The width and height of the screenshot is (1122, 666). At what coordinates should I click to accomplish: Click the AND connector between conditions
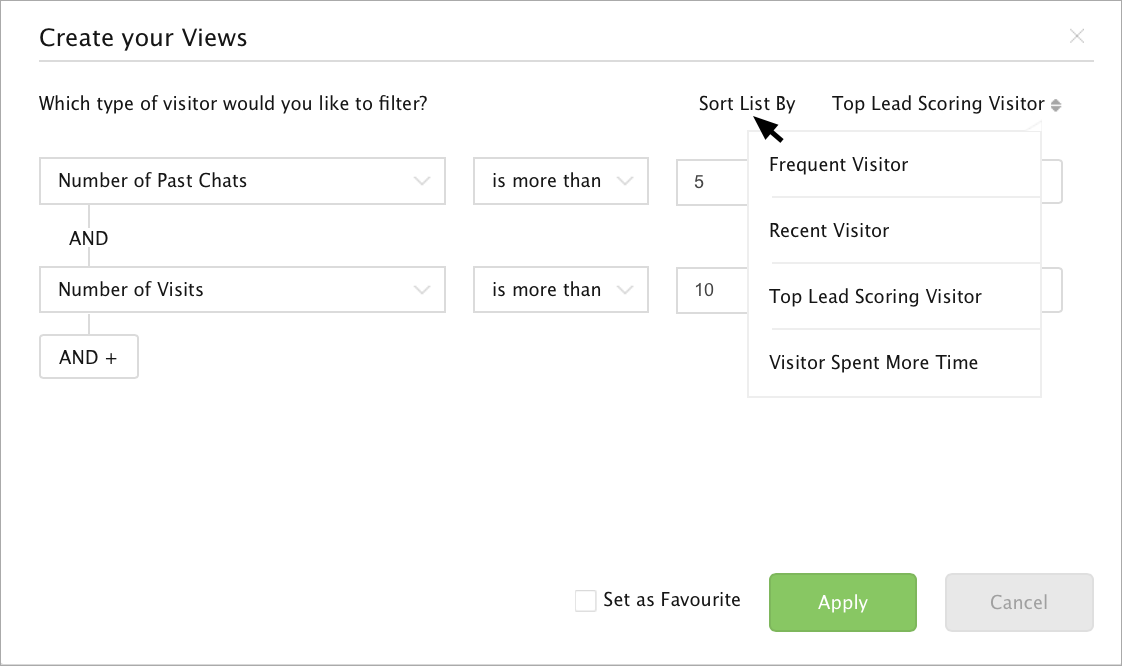[x=88, y=239]
